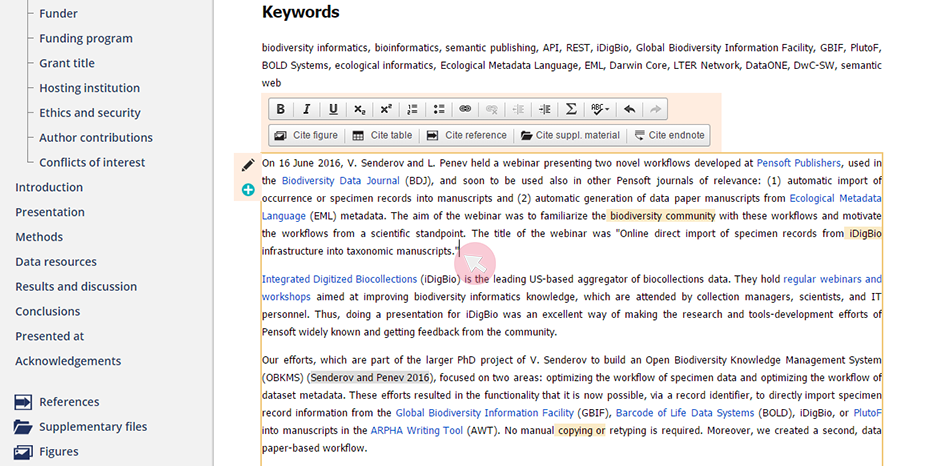Viewport: 925px width, 466px height.
Task: Apply superscript formatting
Action: 386,109
